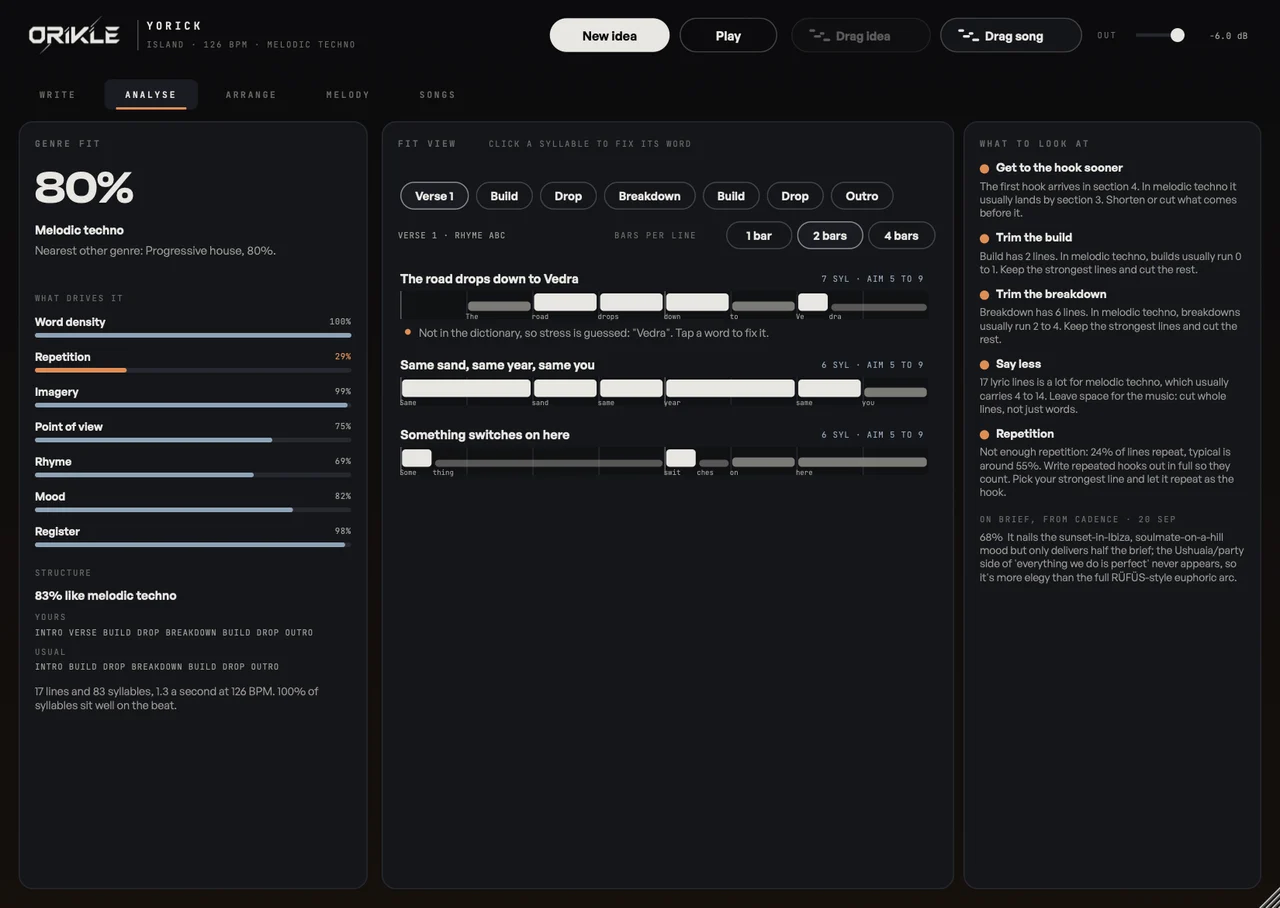Click the '83% like melodic techno' structure text
Viewport: 1280px width, 908px height.
(106, 595)
